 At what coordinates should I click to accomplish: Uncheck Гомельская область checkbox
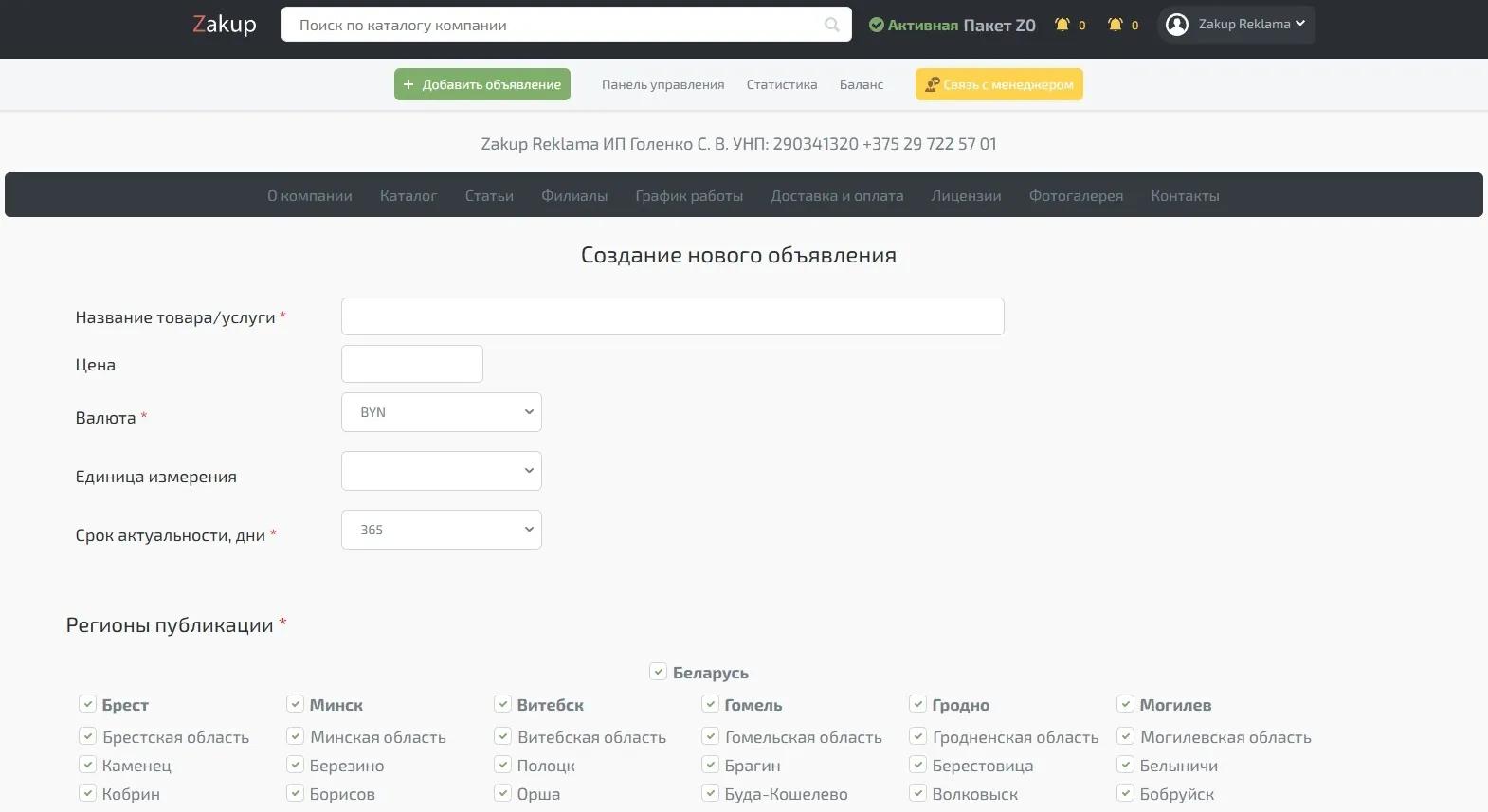point(711,736)
